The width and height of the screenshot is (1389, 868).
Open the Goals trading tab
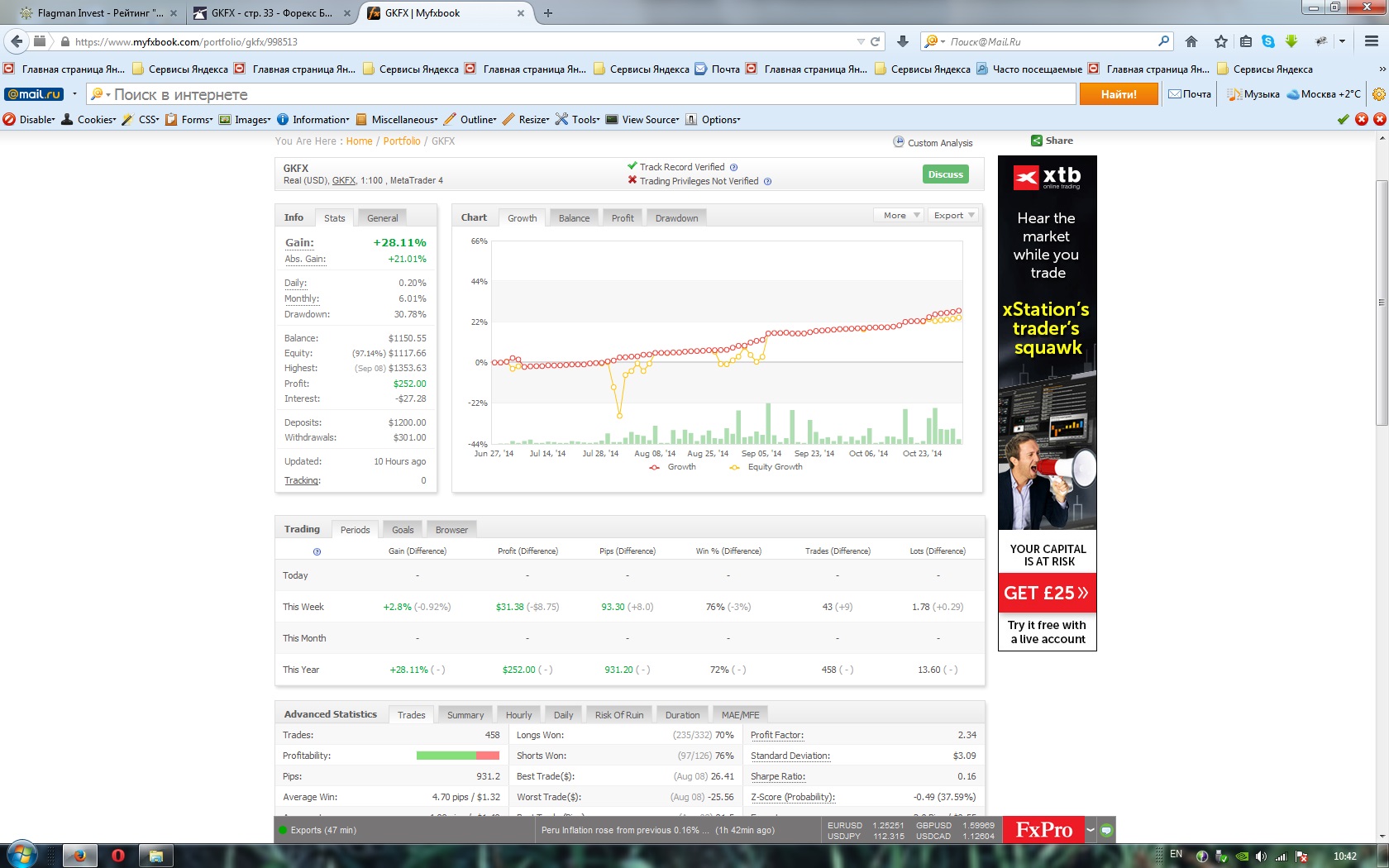403,530
